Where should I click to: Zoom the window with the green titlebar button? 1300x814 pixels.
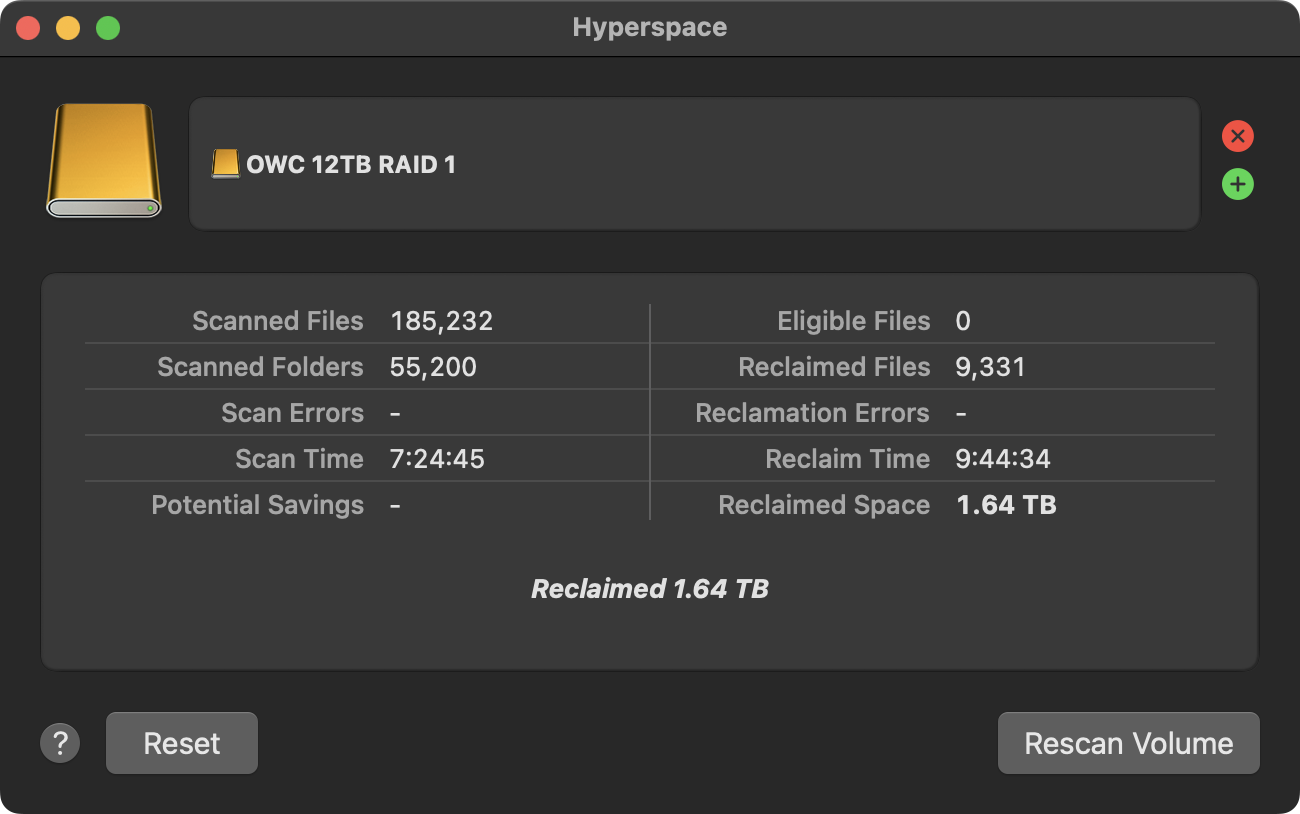point(108,28)
